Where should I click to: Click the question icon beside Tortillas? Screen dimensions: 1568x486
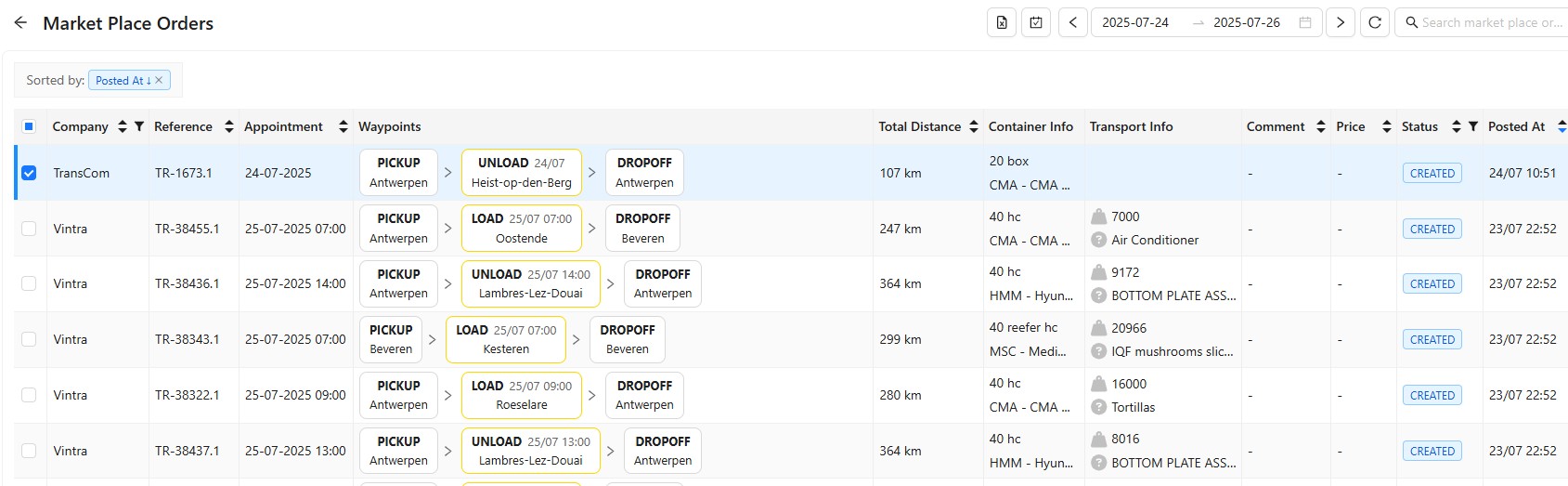click(1099, 407)
